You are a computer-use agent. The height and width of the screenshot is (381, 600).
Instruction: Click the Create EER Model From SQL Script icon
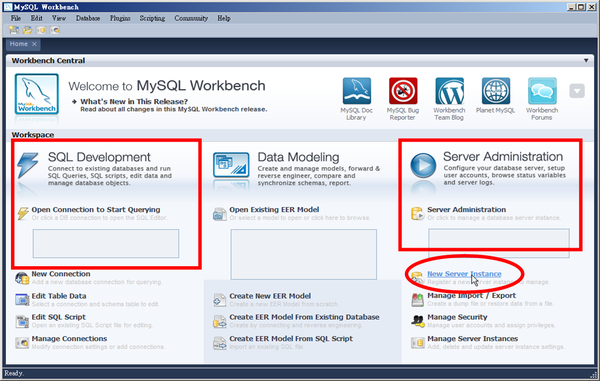[x=220, y=343]
